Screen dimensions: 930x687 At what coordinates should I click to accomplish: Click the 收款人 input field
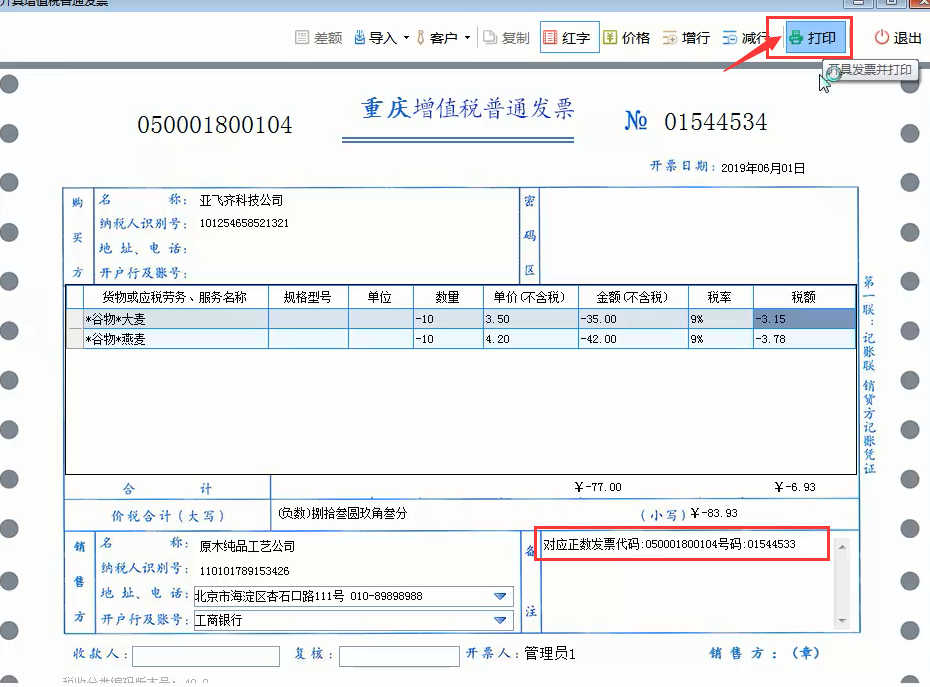pos(206,656)
